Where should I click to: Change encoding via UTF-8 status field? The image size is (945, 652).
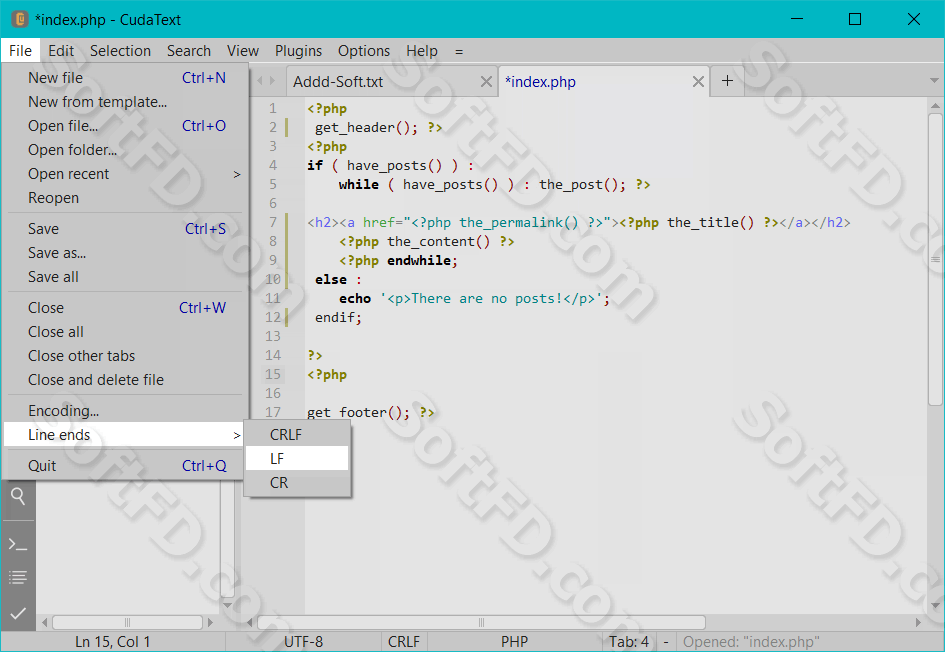coord(304,642)
